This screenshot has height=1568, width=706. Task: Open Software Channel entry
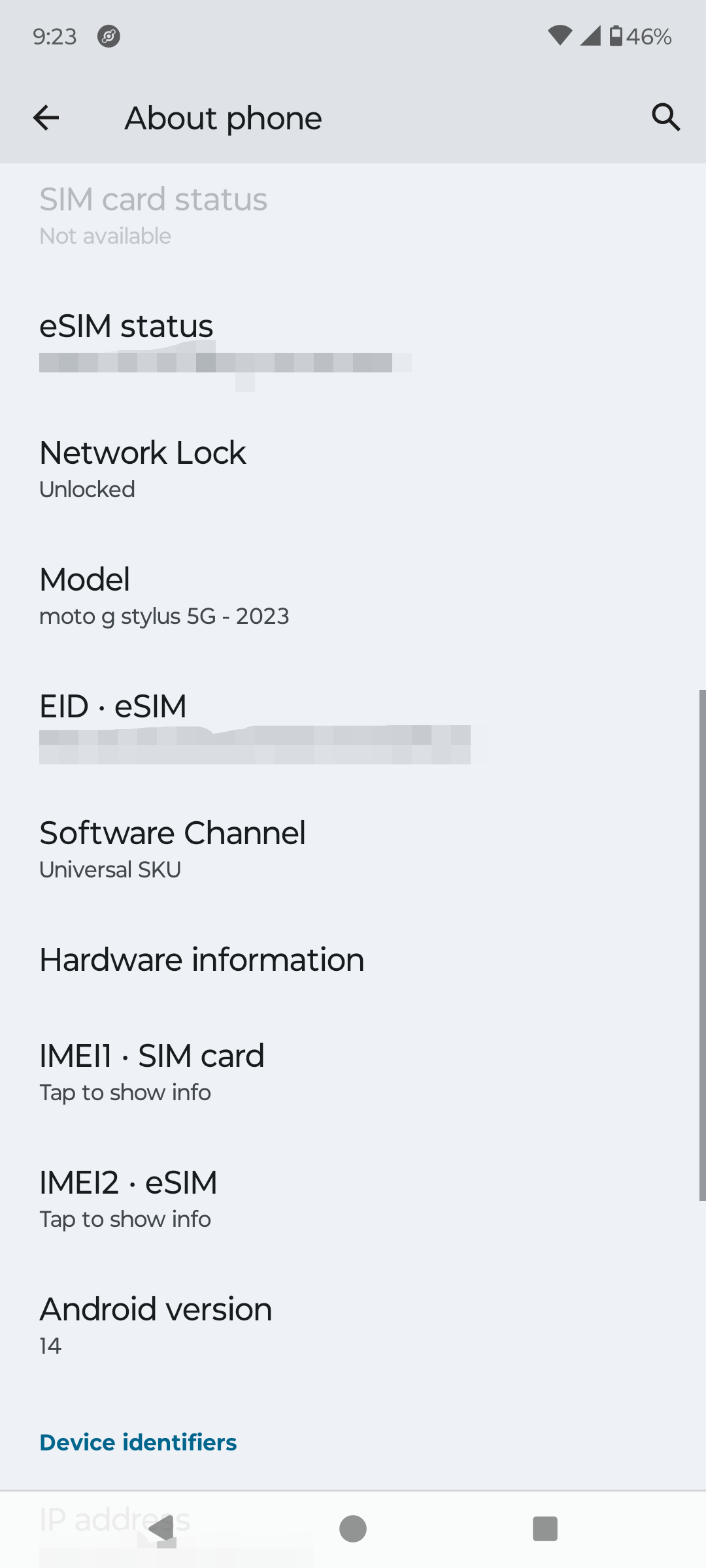pos(353,849)
